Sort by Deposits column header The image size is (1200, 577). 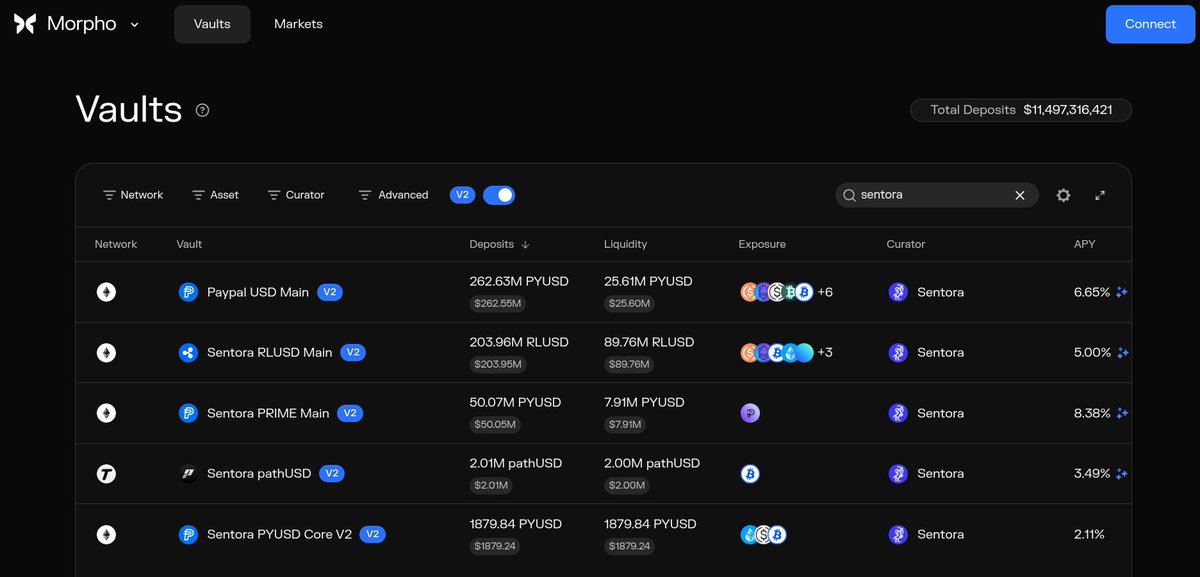499,244
